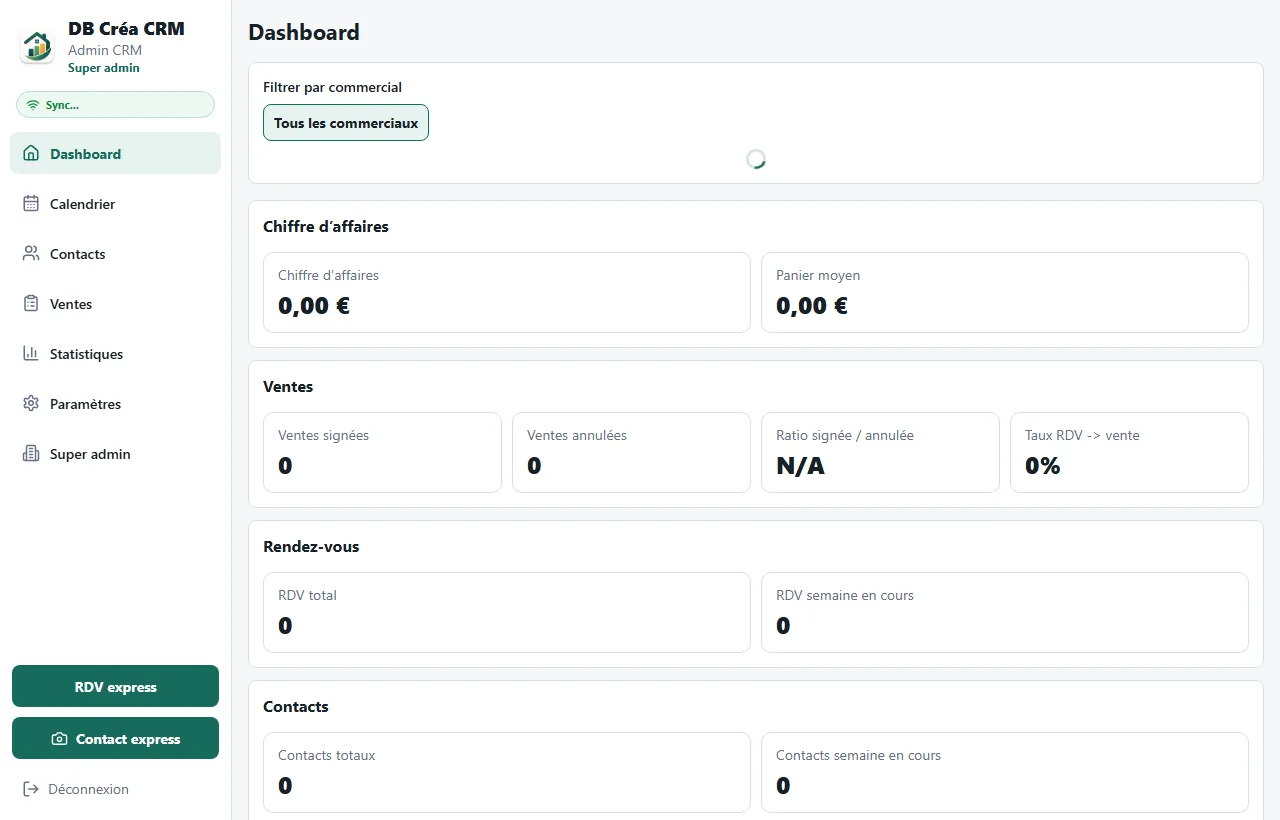Open the Statistiques page
The width and height of the screenshot is (1280, 820).
pyautogui.click(x=115, y=353)
